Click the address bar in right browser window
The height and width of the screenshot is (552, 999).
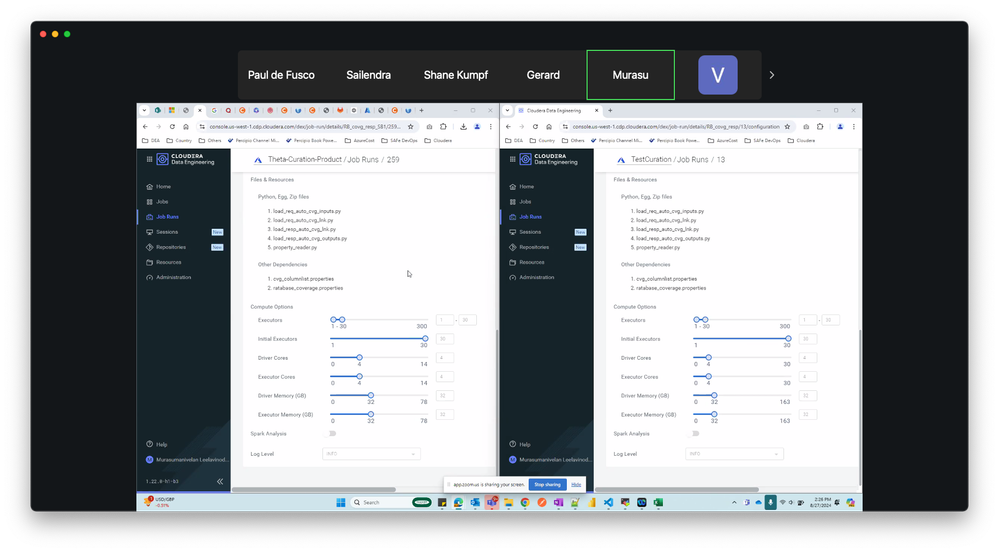pos(675,127)
